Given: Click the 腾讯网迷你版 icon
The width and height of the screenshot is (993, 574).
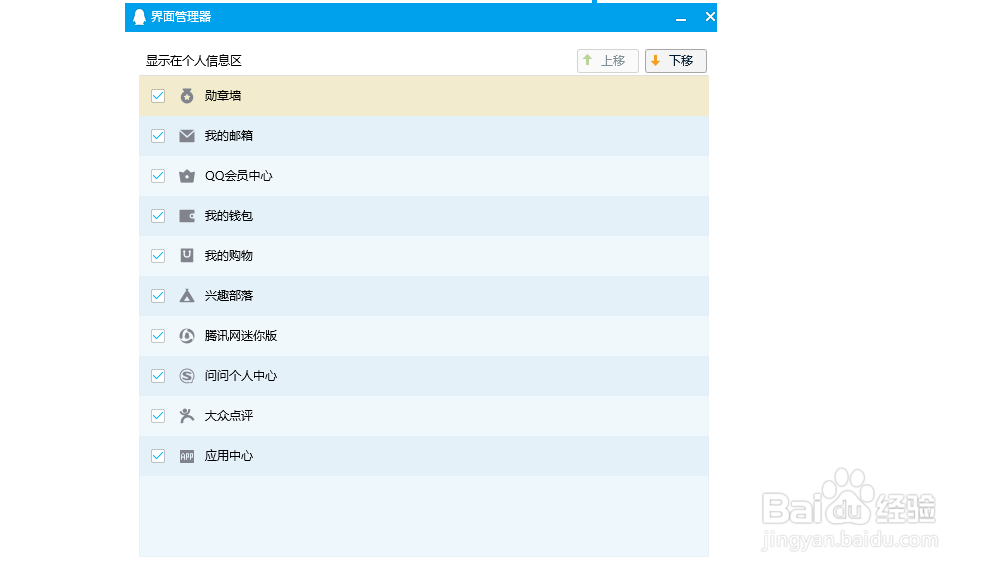Looking at the screenshot, I should 187,336.
